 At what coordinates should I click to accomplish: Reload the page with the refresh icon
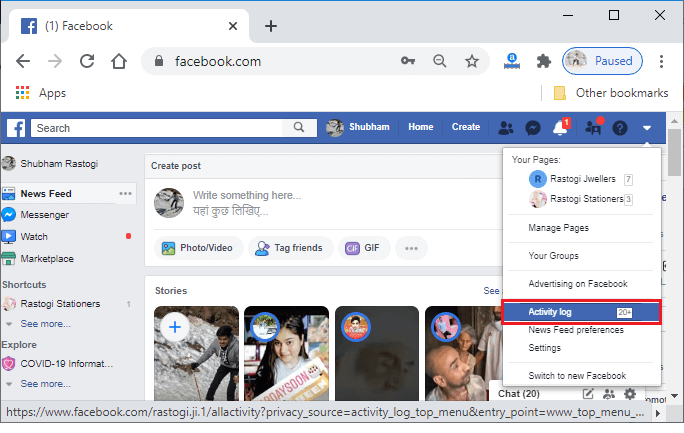[87, 61]
